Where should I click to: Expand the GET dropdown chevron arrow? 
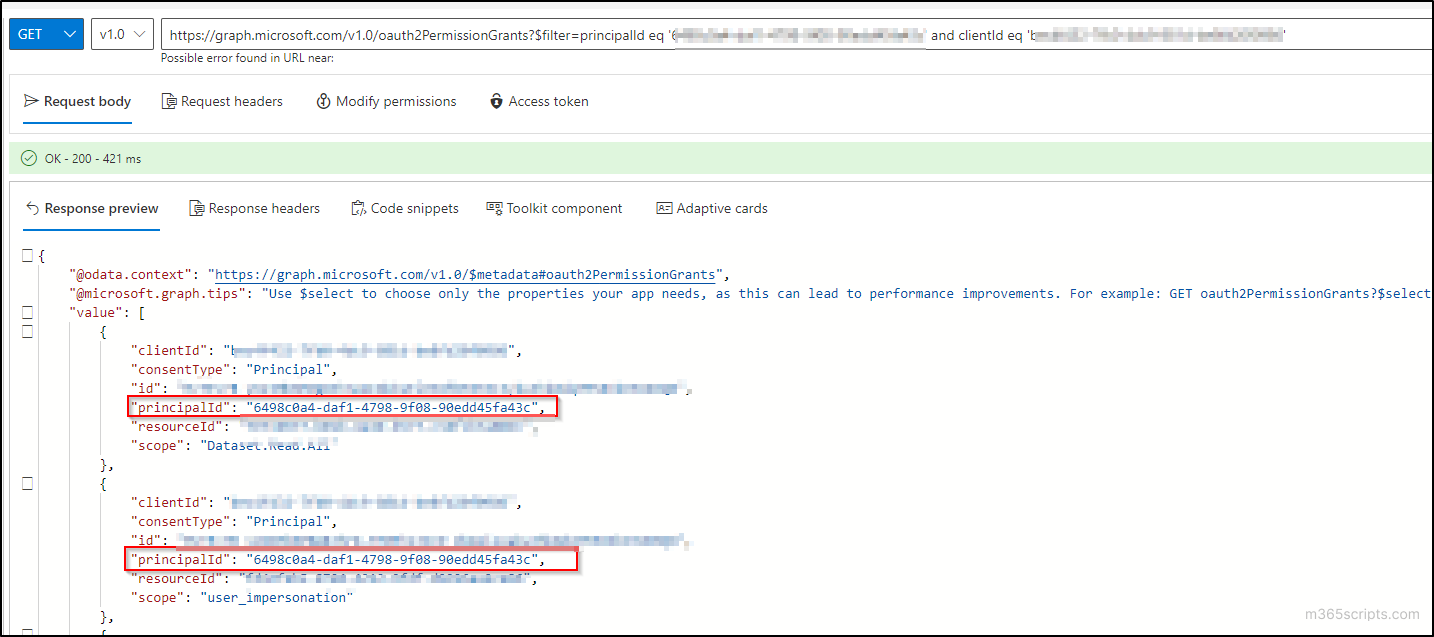pyautogui.click(x=69, y=33)
